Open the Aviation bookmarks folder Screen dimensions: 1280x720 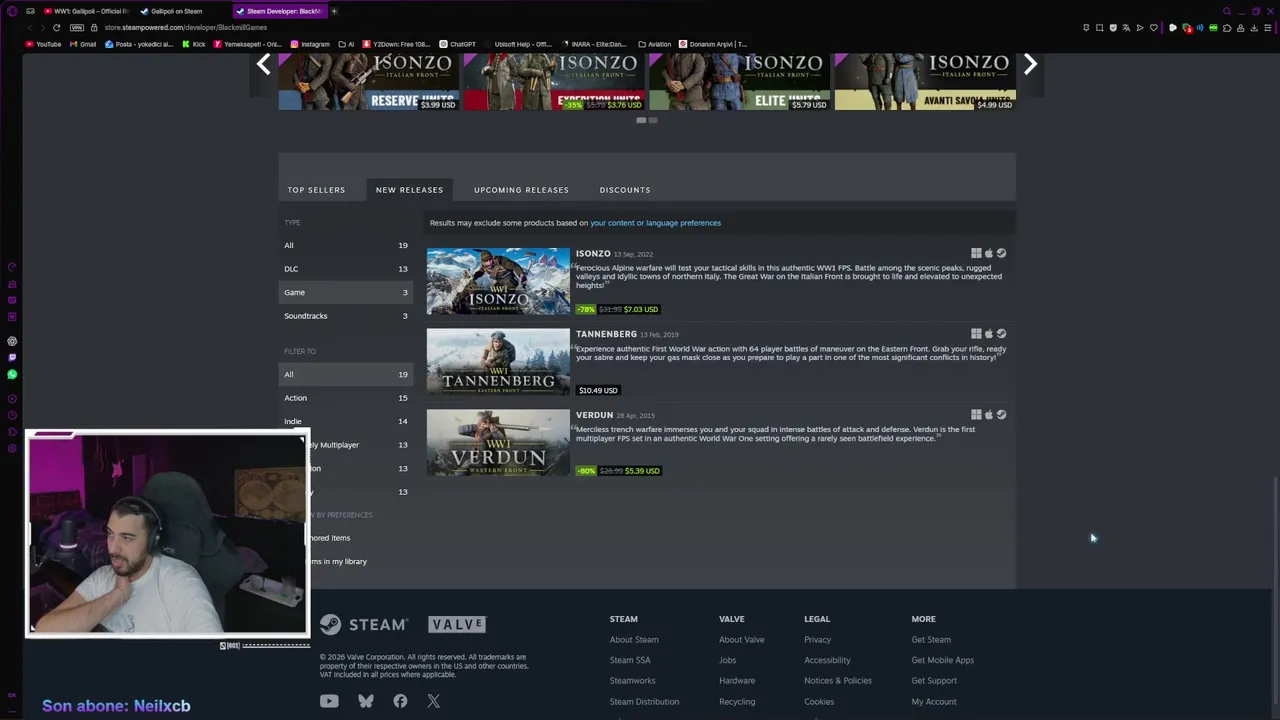(655, 44)
